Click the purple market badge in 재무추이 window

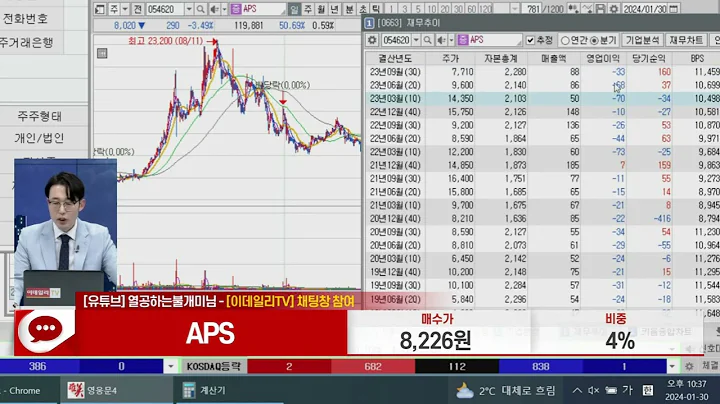coord(462,40)
